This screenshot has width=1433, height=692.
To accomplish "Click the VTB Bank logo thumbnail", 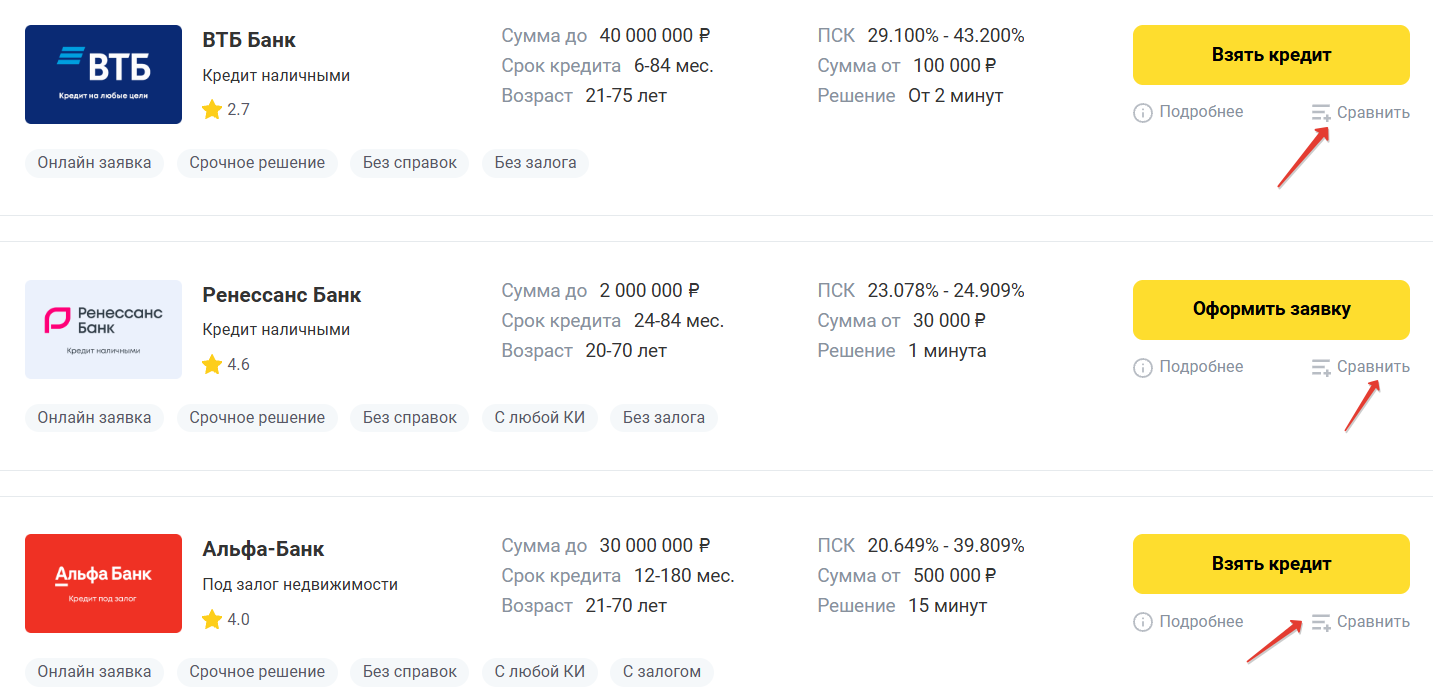I will 103,75.
